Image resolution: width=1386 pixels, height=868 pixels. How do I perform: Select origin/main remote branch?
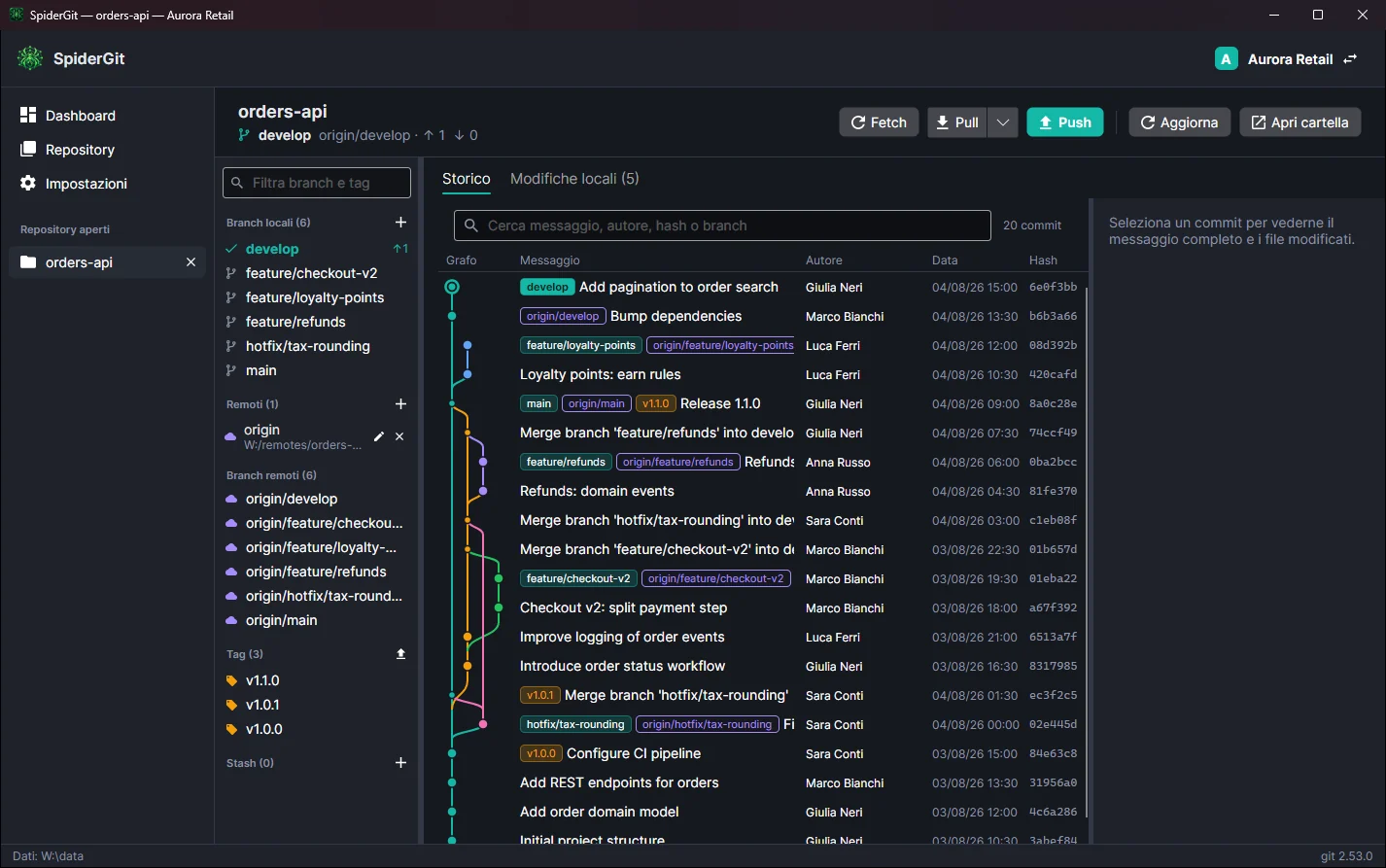click(x=317, y=620)
